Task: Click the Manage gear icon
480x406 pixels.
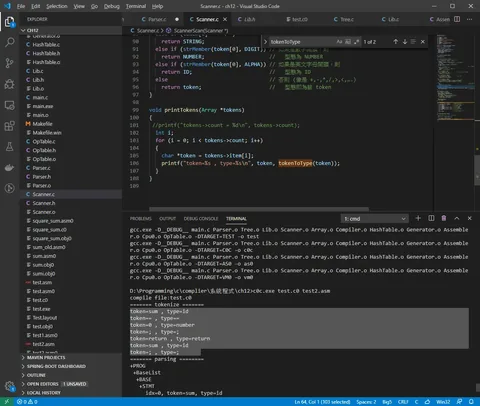Action: coord(10,386)
